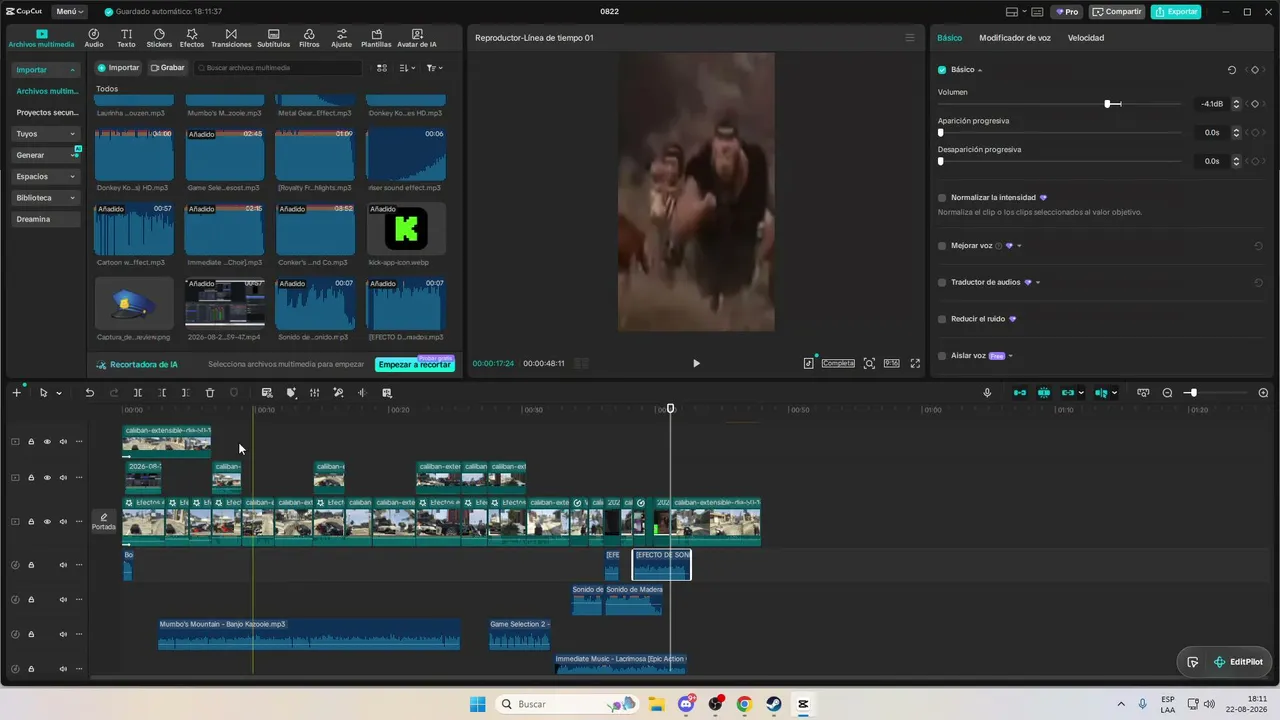Zoom out the timeline with minus magnifier

[1167, 393]
